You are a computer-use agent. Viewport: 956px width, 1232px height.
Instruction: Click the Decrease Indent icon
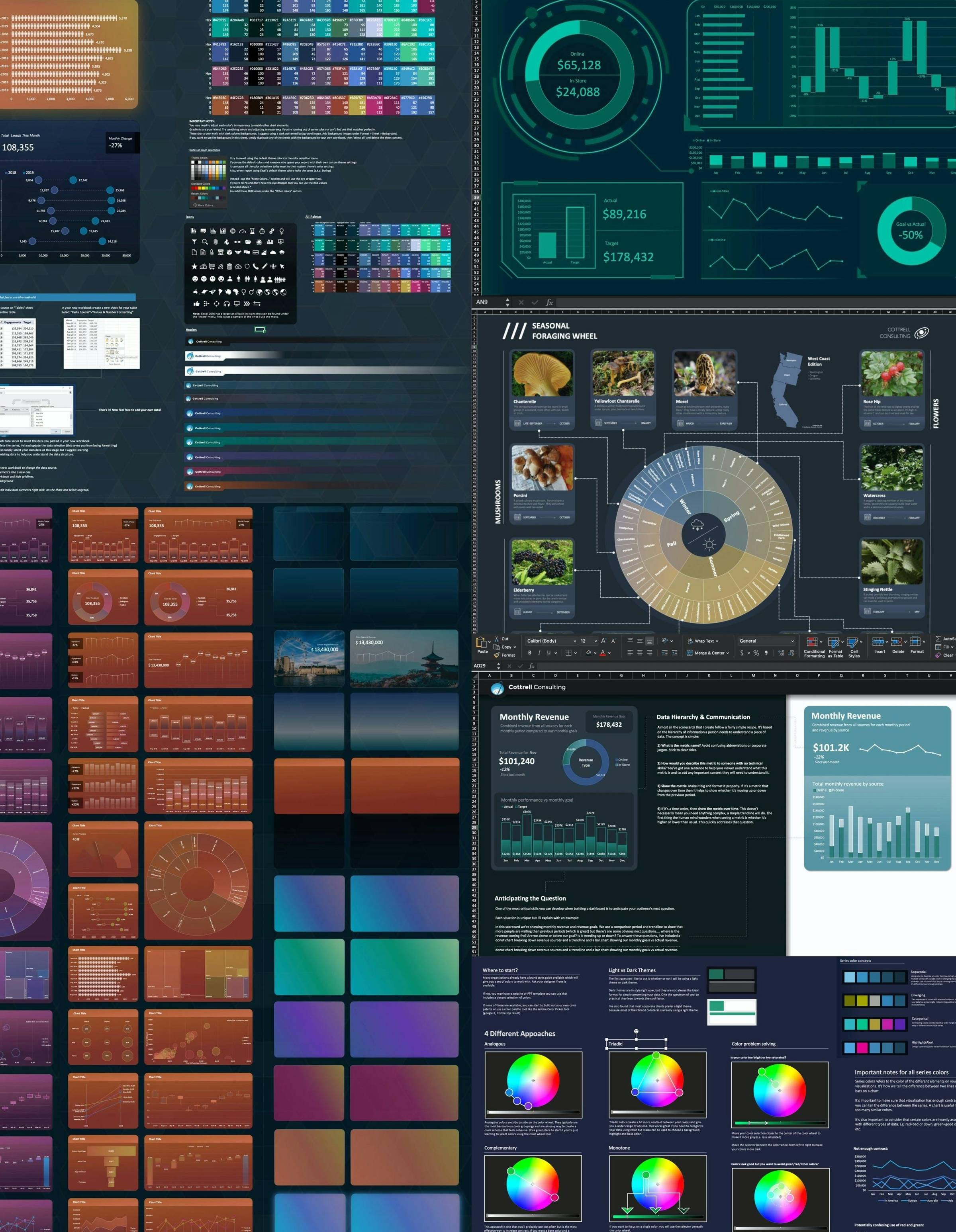665,653
